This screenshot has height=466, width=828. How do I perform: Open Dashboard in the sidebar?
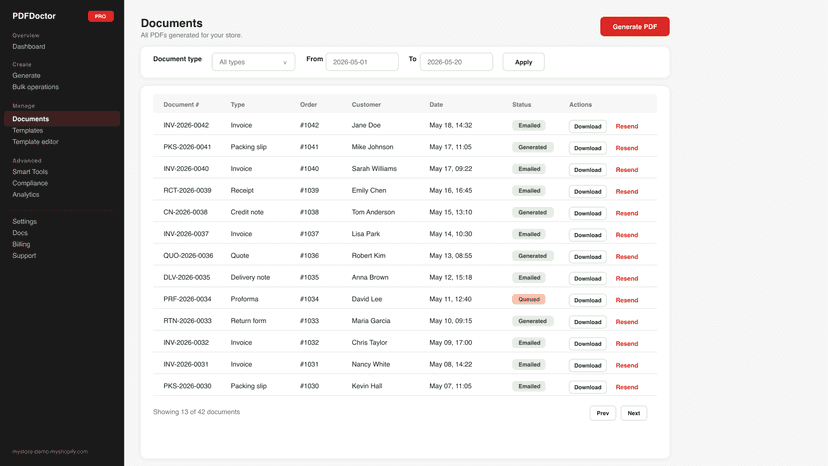click(29, 46)
